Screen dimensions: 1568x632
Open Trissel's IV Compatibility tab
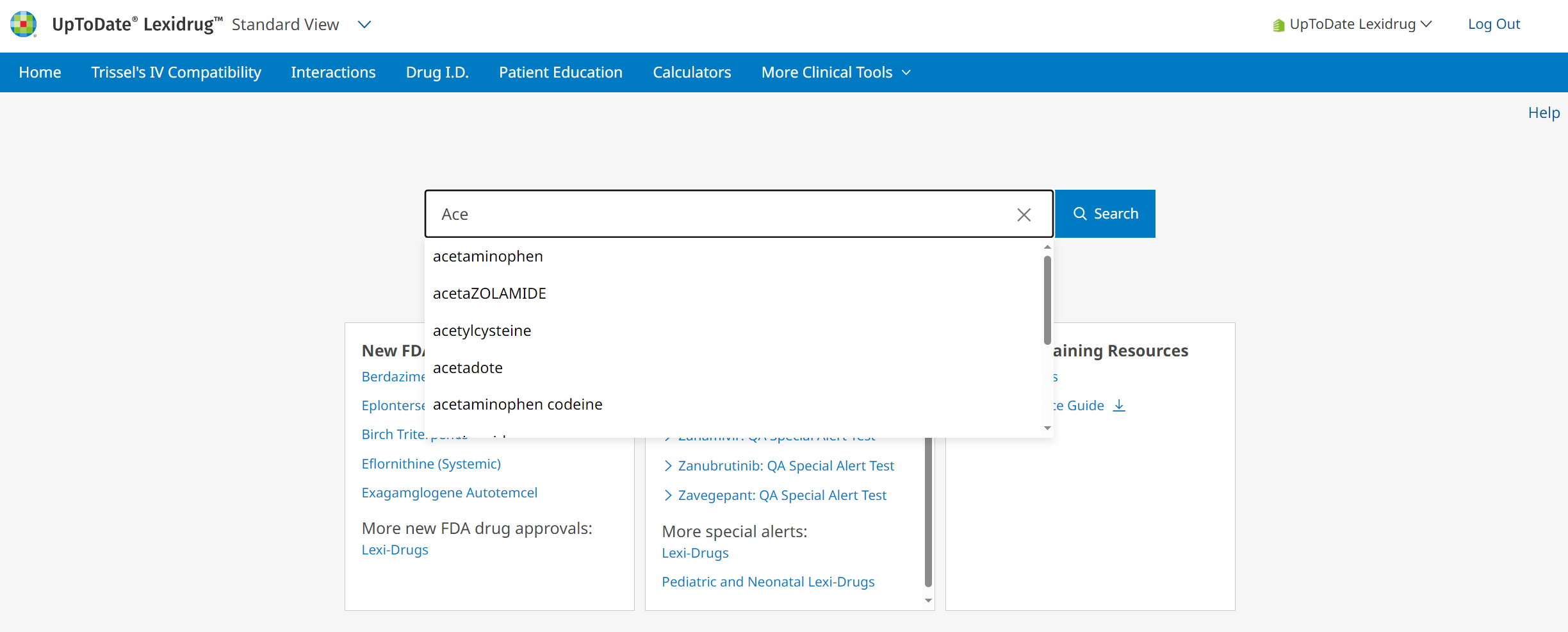[x=176, y=72]
